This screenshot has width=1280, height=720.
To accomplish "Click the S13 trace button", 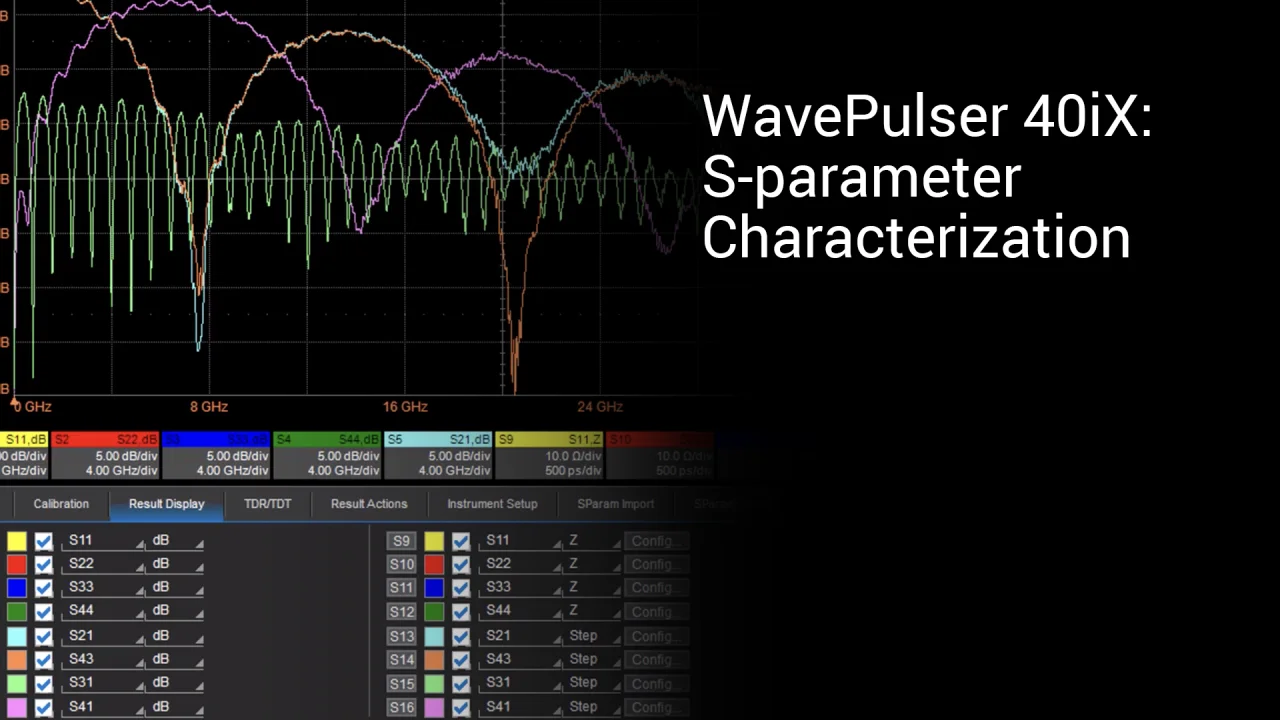I will 401,636.
